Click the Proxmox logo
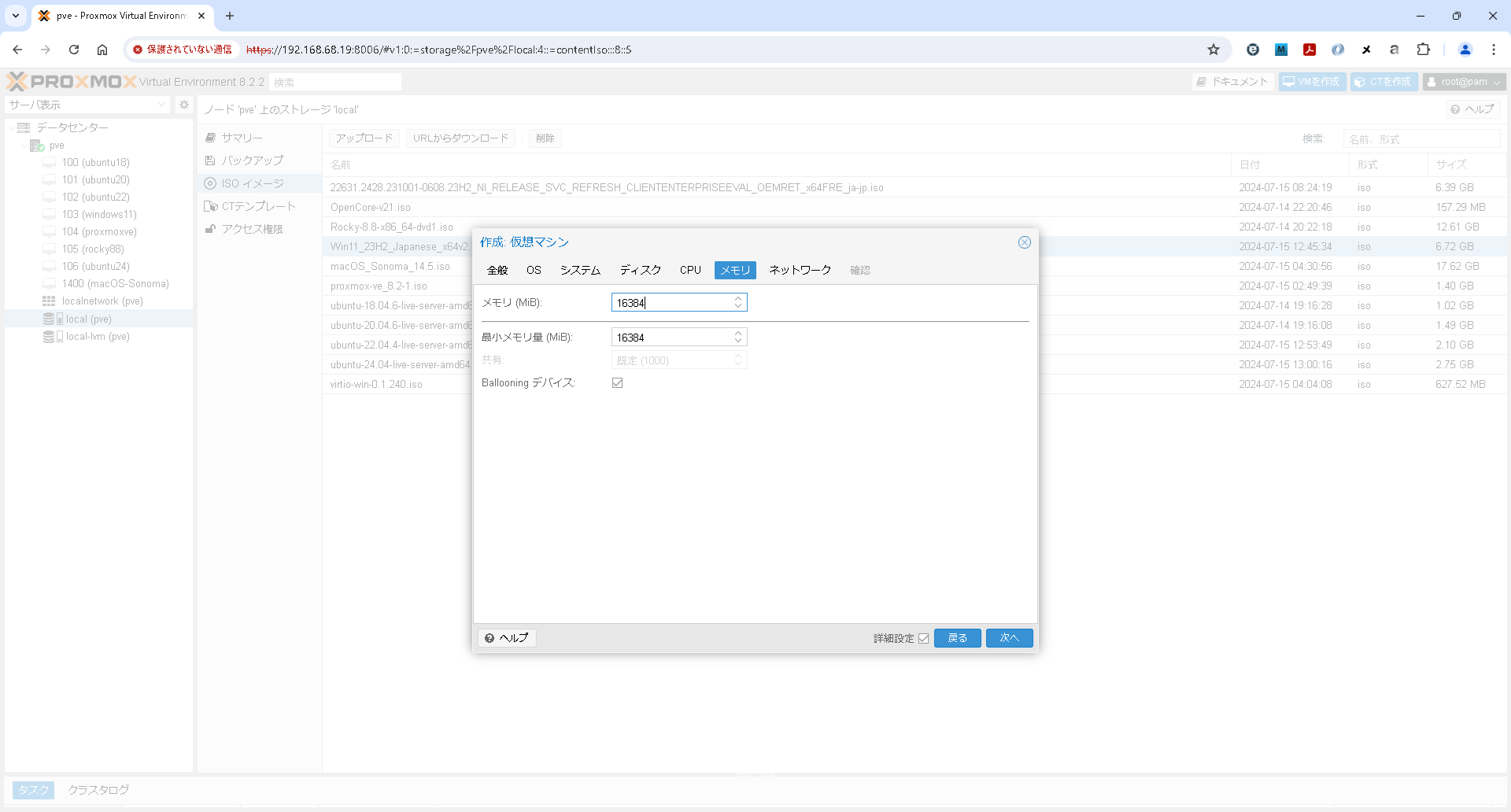1511x812 pixels. click(71, 82)
